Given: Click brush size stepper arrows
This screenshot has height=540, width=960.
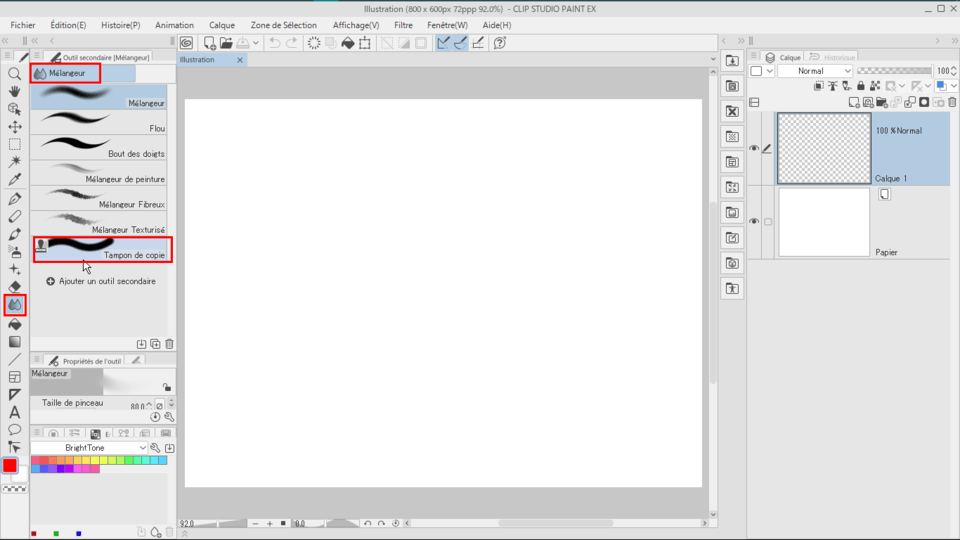Looking at the screenshot, I should coord(148,405).
